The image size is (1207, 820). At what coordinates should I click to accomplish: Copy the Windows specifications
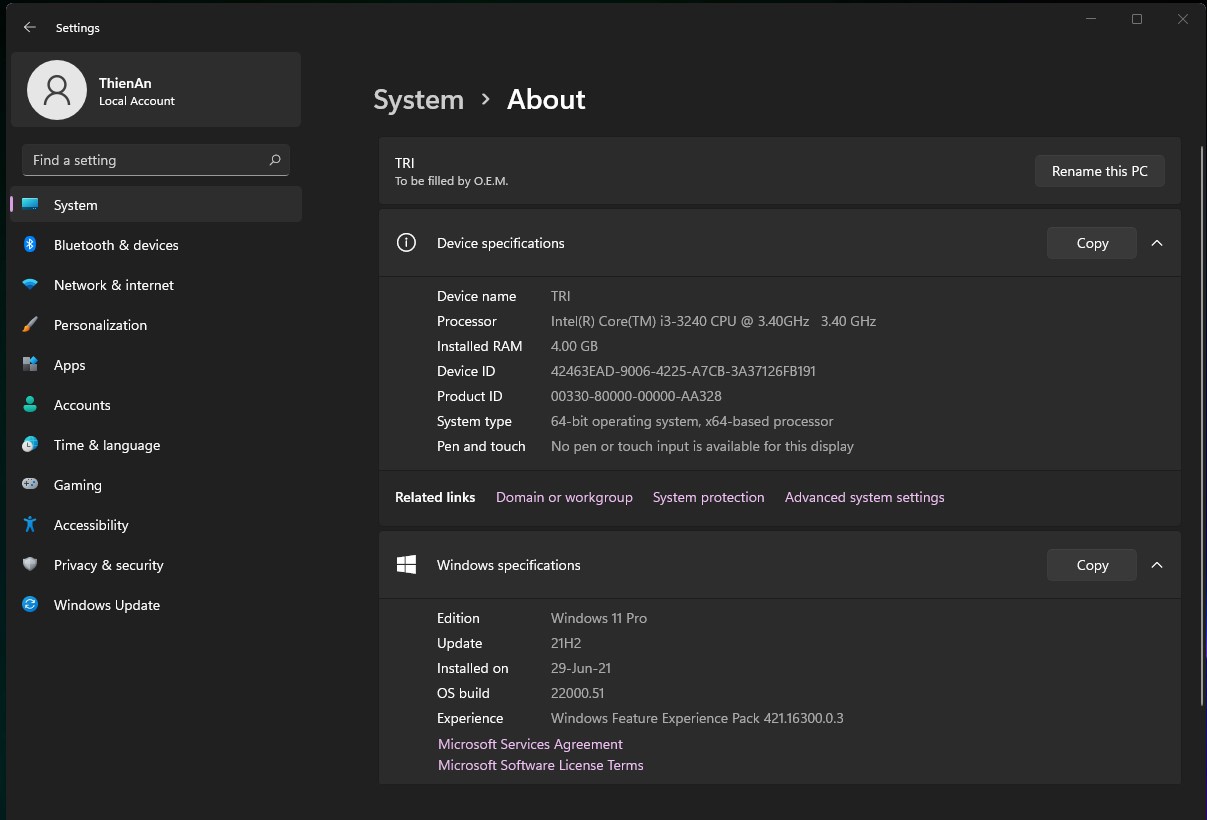tap(1092, 565)
